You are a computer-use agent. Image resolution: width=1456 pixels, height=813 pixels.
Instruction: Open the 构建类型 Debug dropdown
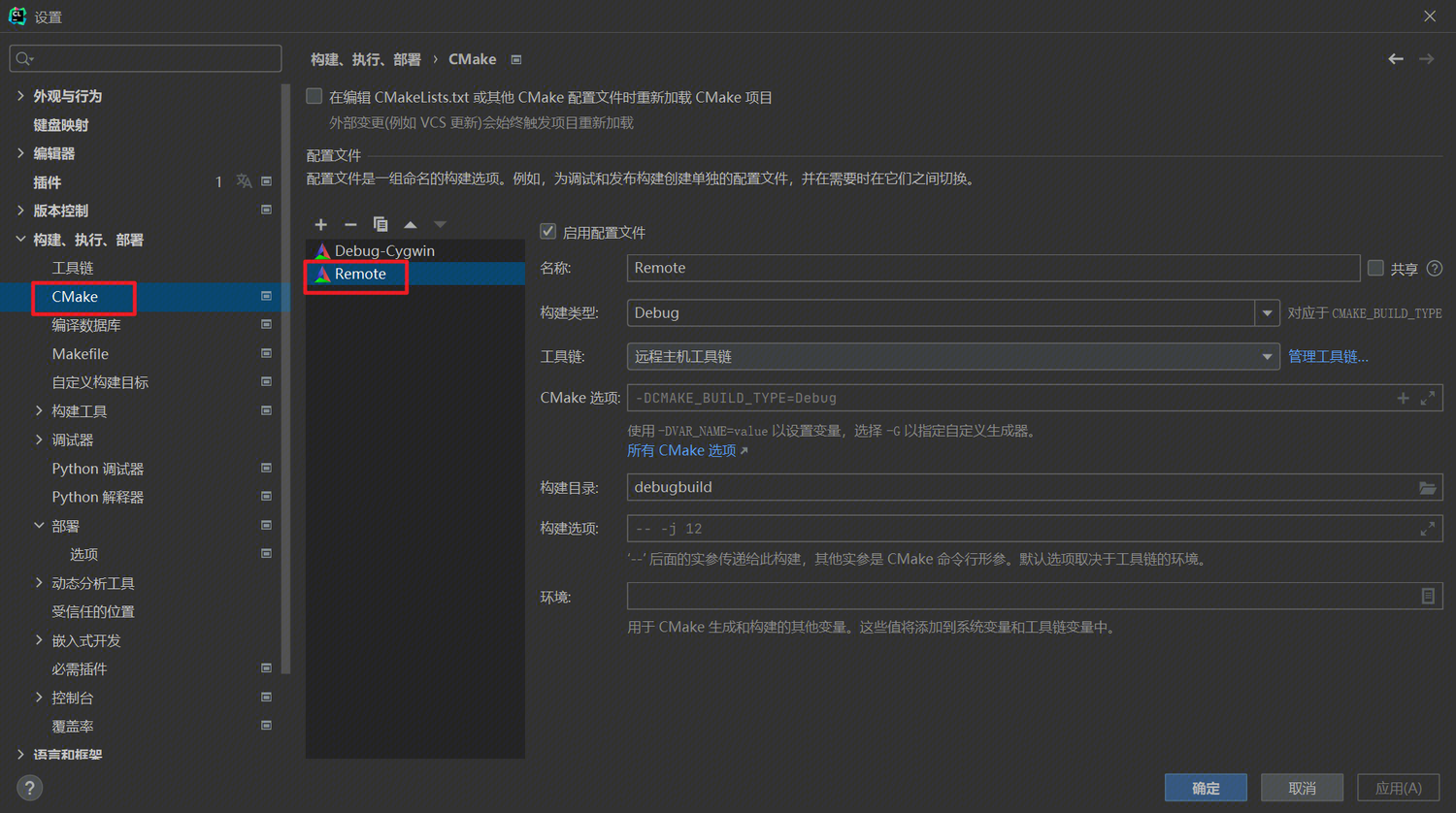click(x=1268, y=312)
